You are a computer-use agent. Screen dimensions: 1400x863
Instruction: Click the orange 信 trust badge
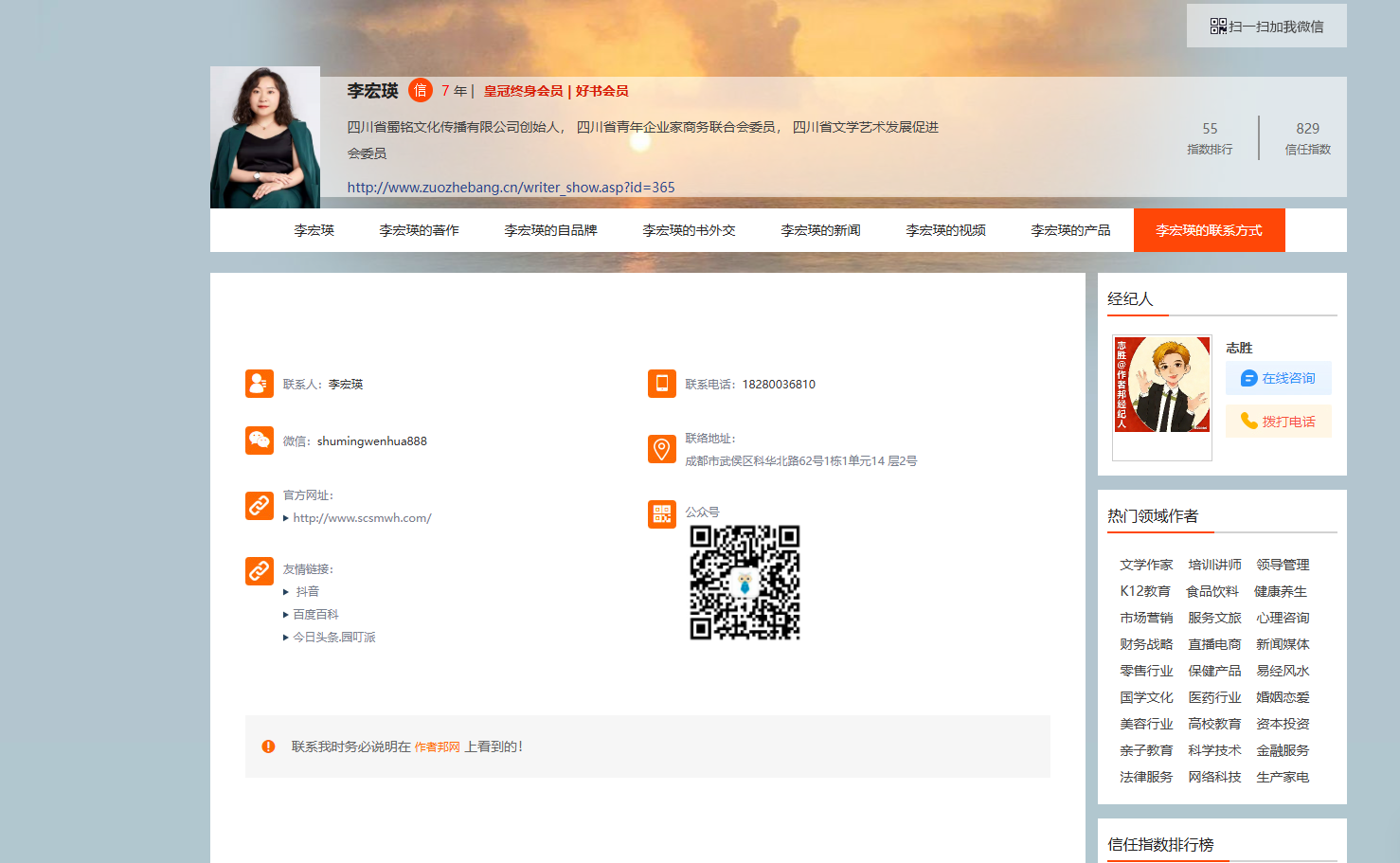[x=420, y=91]
